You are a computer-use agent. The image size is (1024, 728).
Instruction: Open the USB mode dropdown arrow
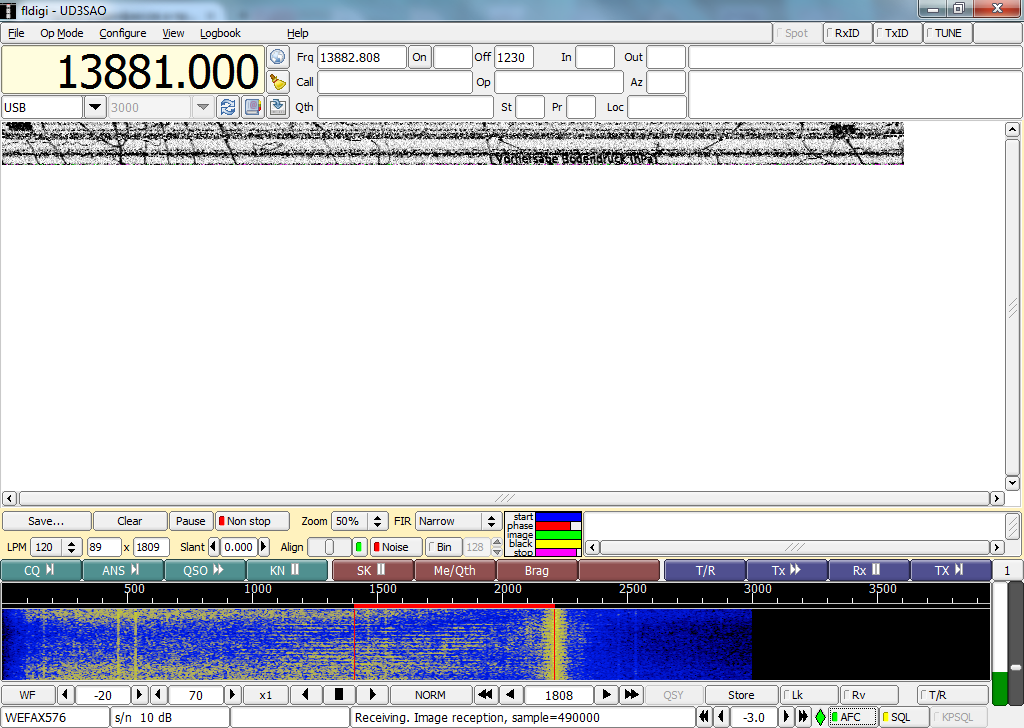click(95, 106)
